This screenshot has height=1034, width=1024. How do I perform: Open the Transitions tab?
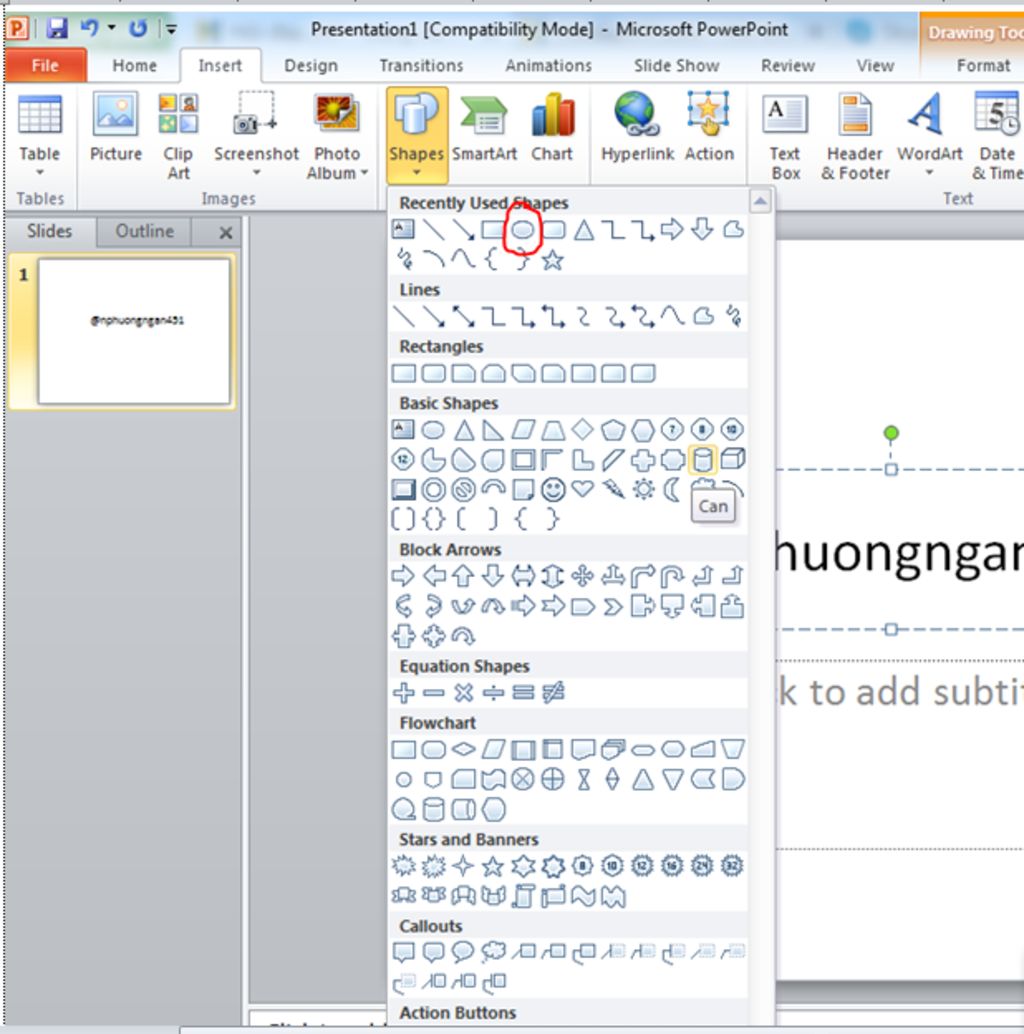(x=421, y=65)
